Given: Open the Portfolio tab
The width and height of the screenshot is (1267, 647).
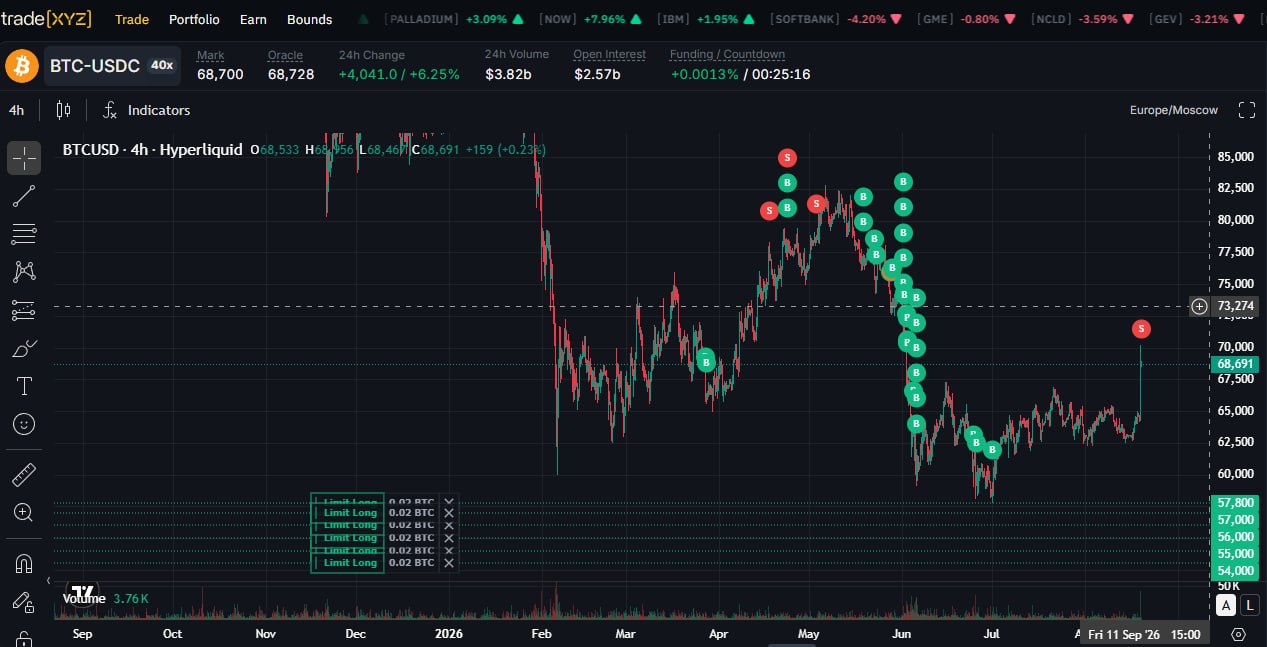Looking at the screenshot, I should (x=194, y=19).
